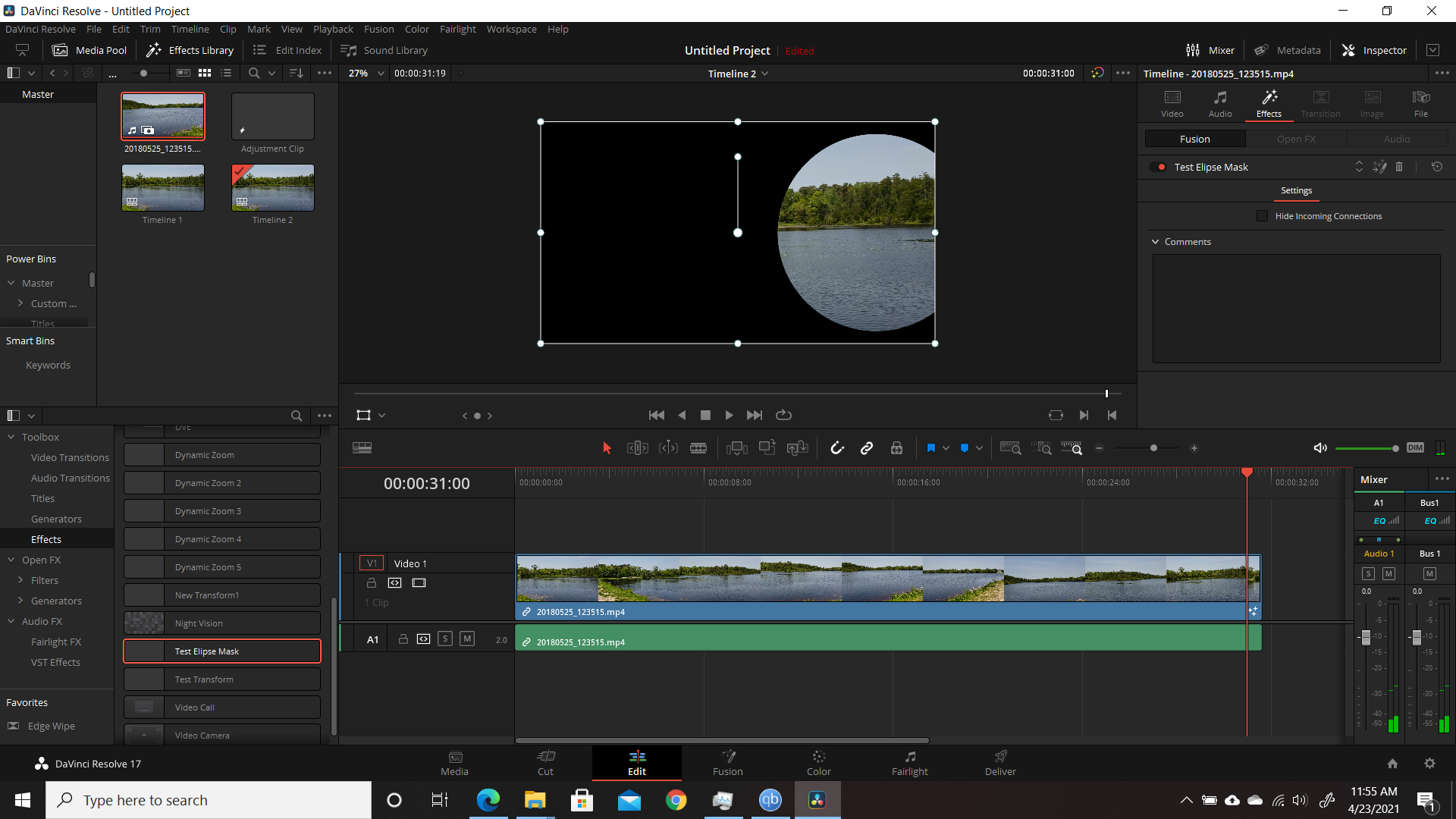Open the Media Pool panel
Image resolution: width=1456 pixels, height=819 pixels.
click(89, 50)
